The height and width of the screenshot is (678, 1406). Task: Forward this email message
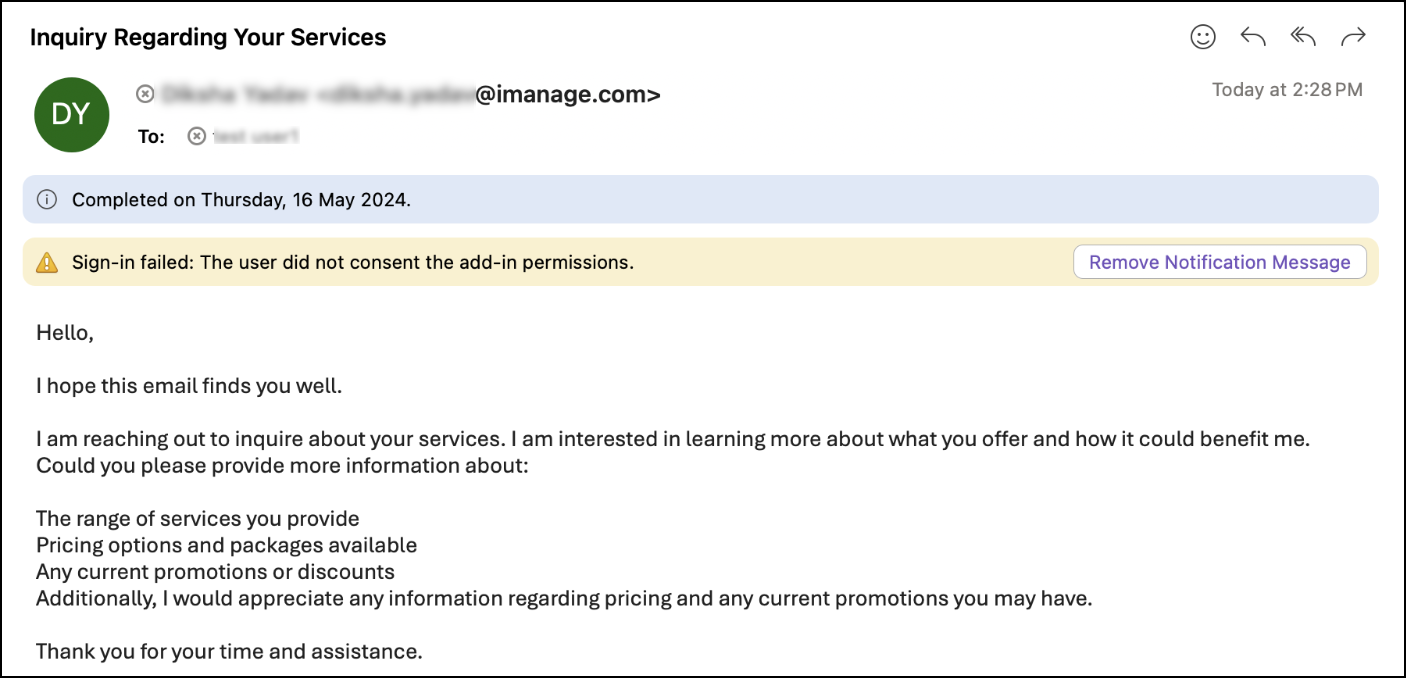coord(1353,37)
